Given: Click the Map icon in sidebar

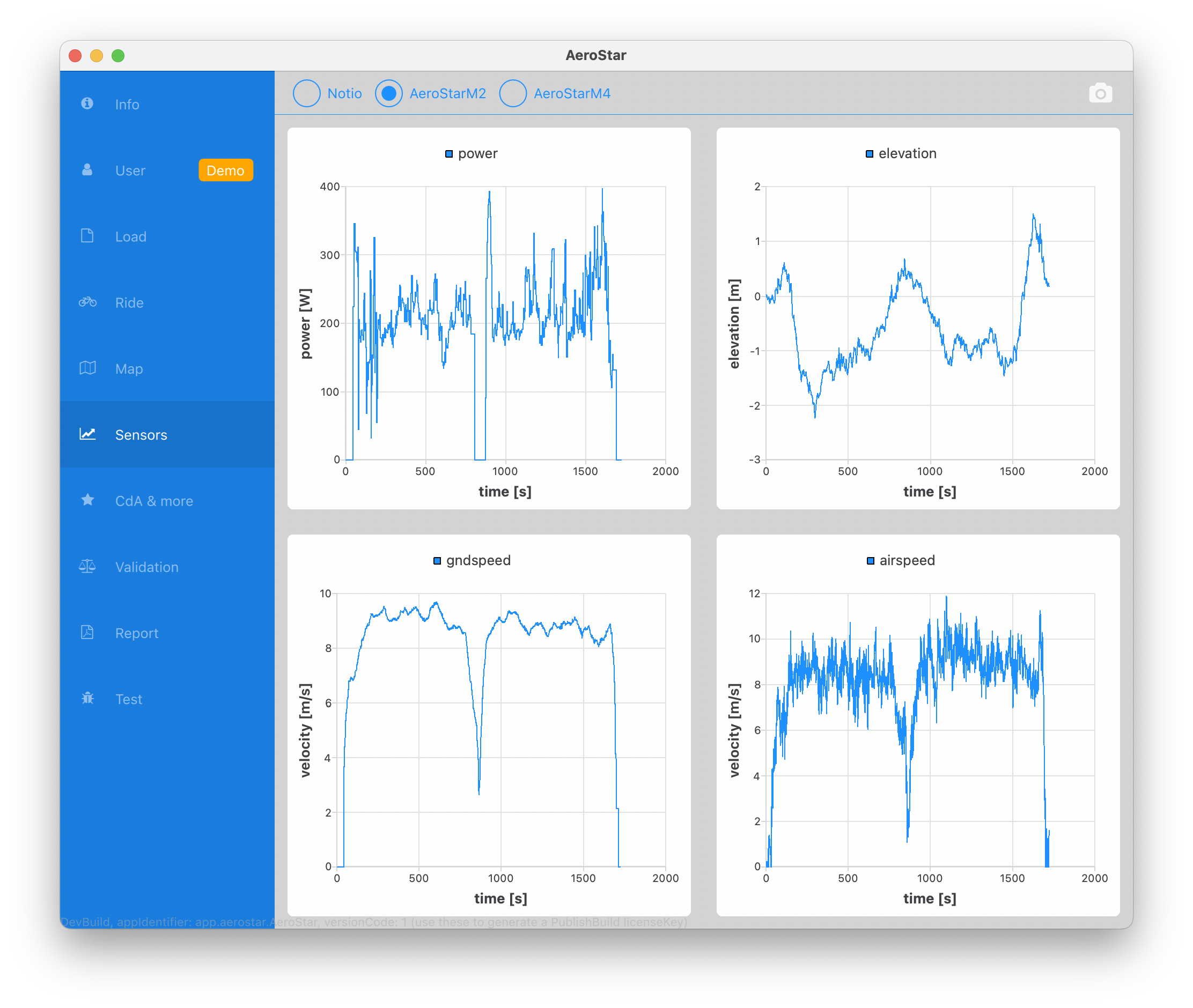Looking at the screenshot, I should pyautogui.click(x=87, y=368).
